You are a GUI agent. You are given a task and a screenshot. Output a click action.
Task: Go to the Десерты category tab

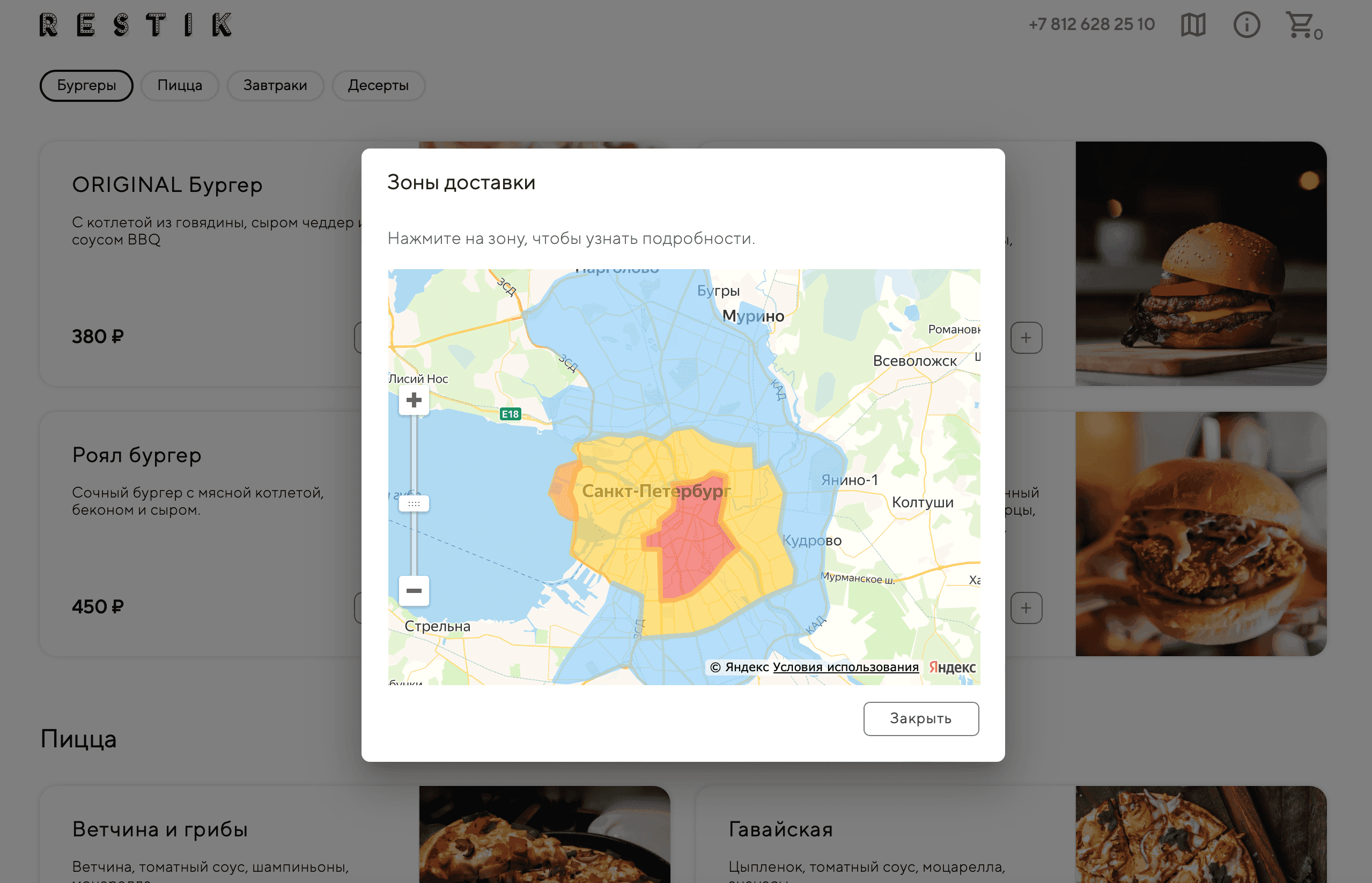click(378, 85)
